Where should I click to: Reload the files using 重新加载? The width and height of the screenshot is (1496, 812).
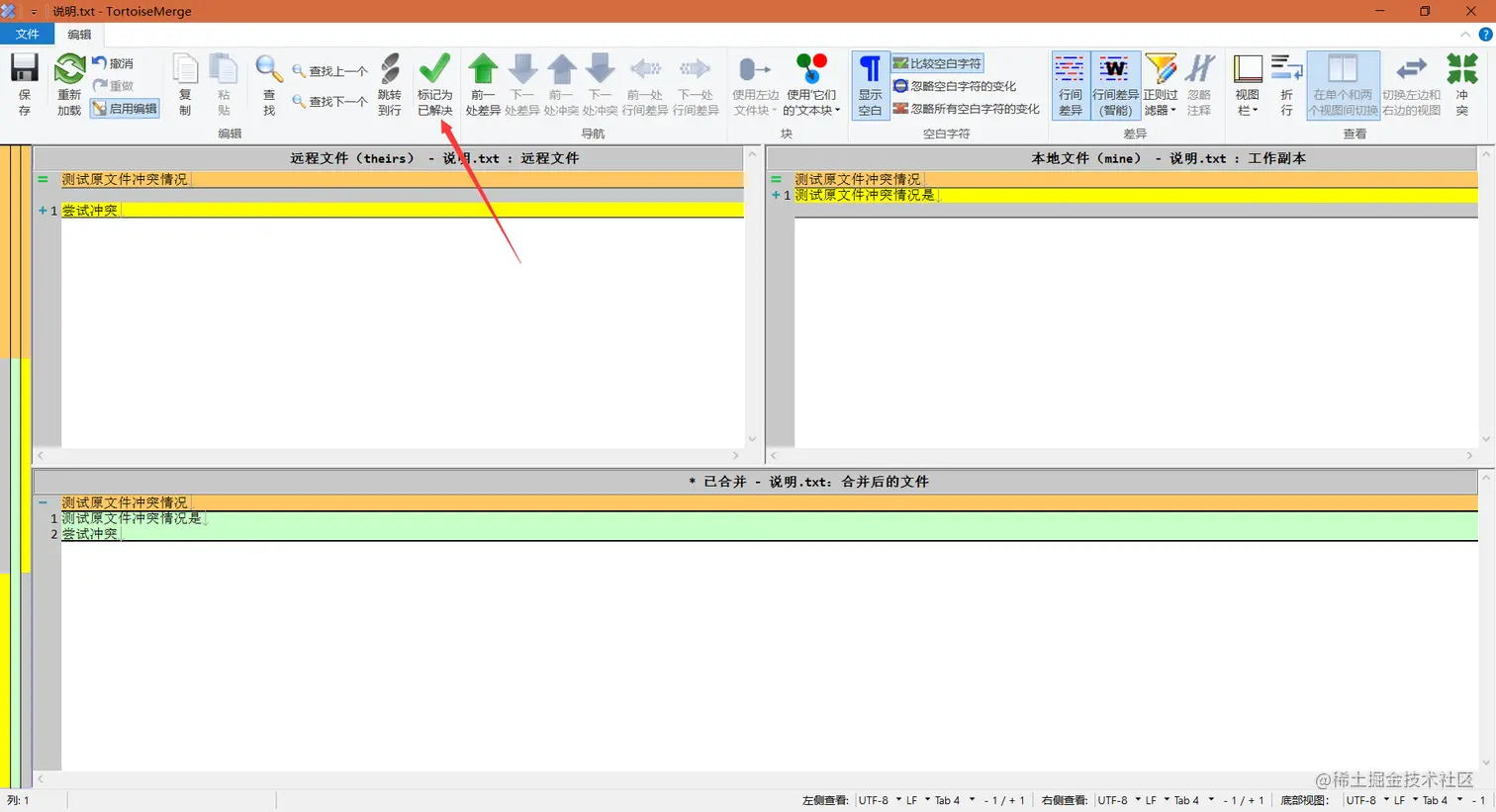click(69, 85)
